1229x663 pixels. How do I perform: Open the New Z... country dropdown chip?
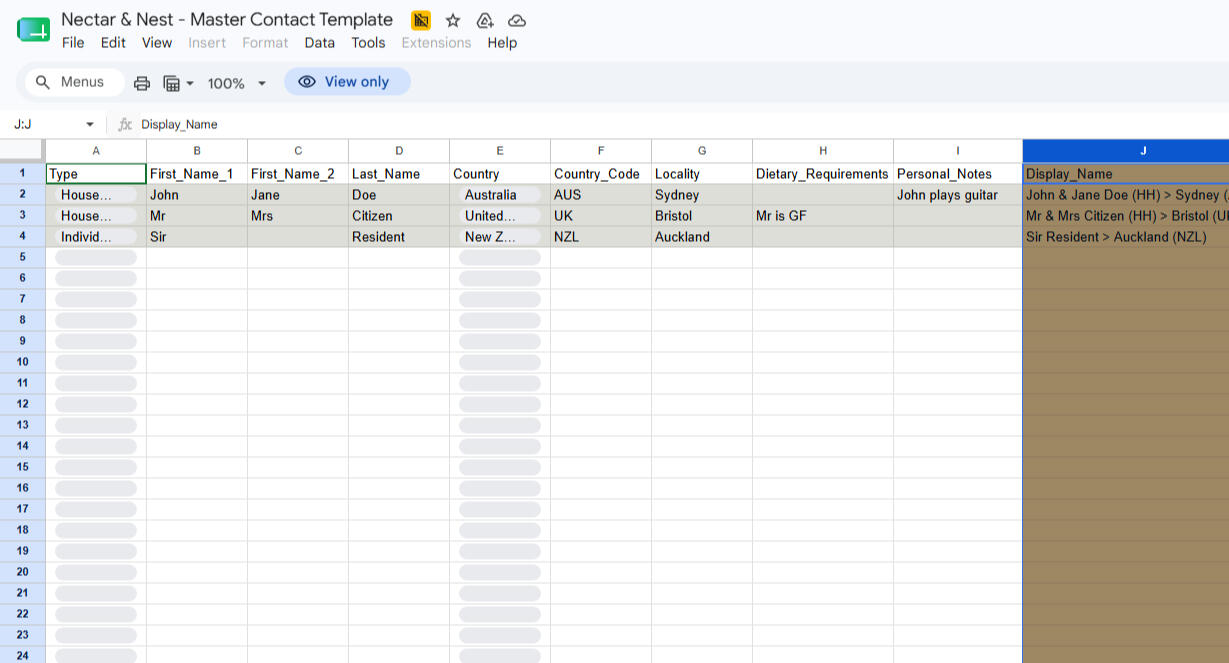pyautogui.click(x=500, y=237)
